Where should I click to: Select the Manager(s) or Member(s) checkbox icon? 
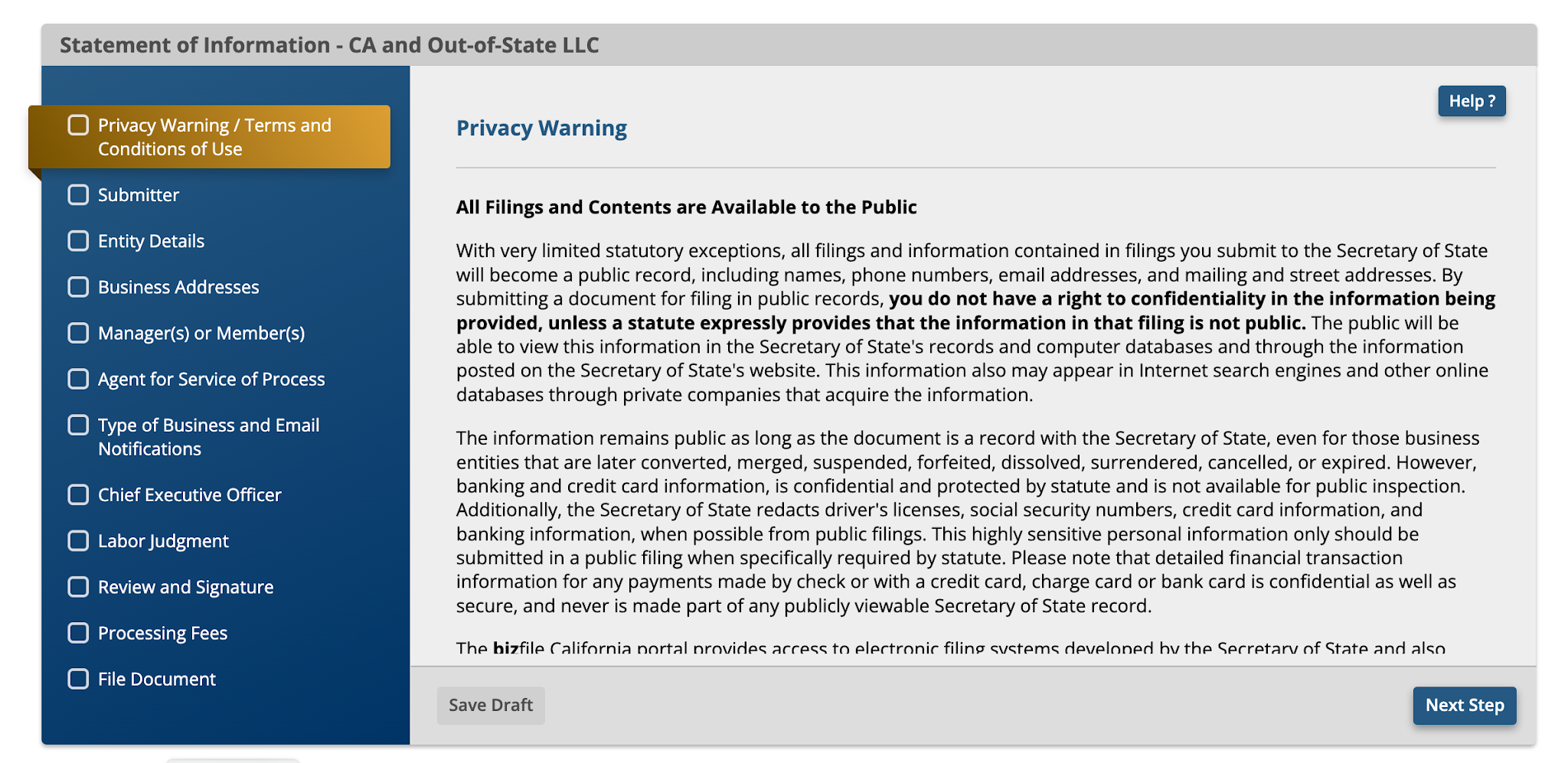click(x=78, y=333)
